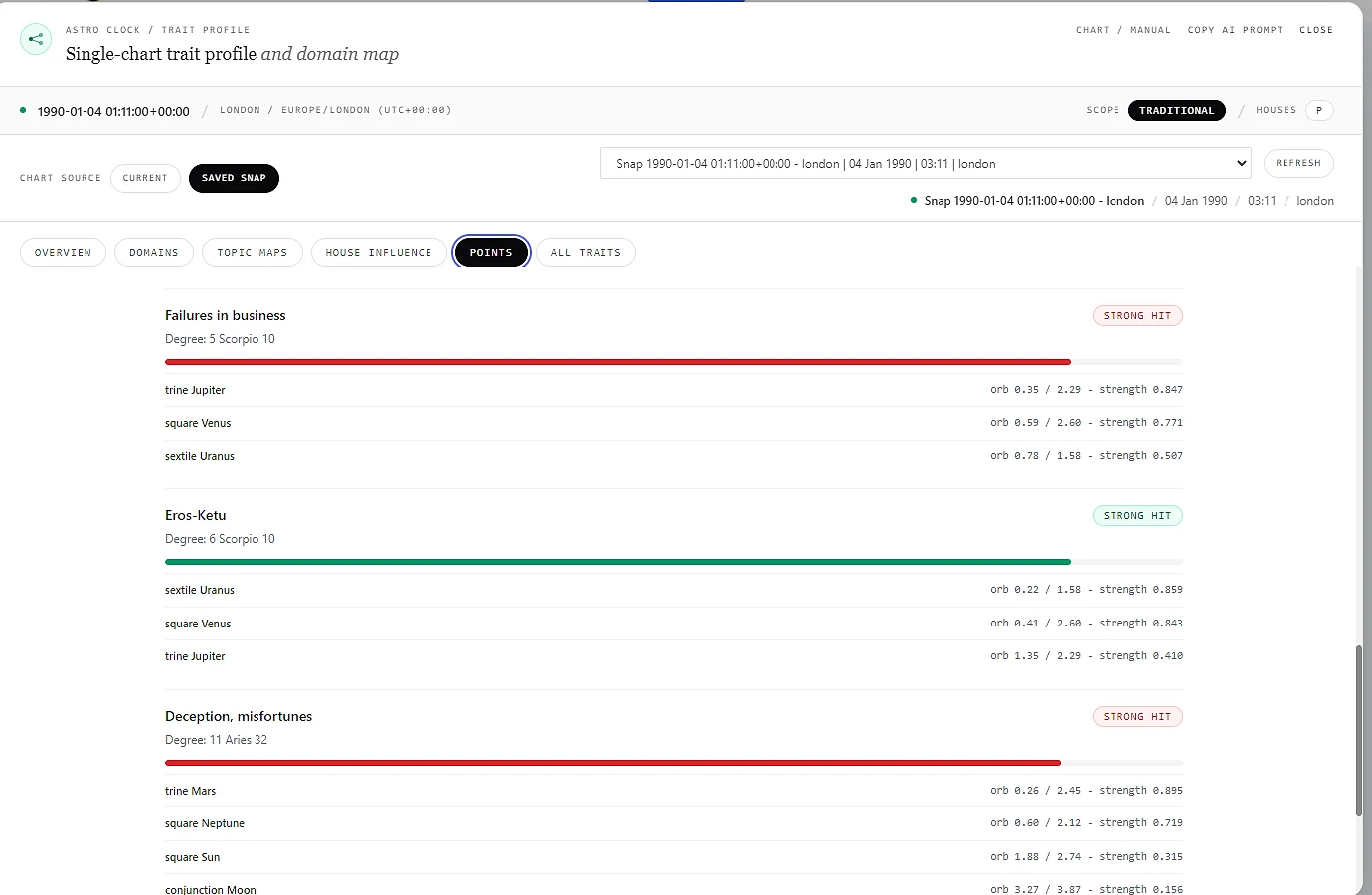1372x895 pixels.
Task: Open the House Influence tab
Action: (379, 253)
